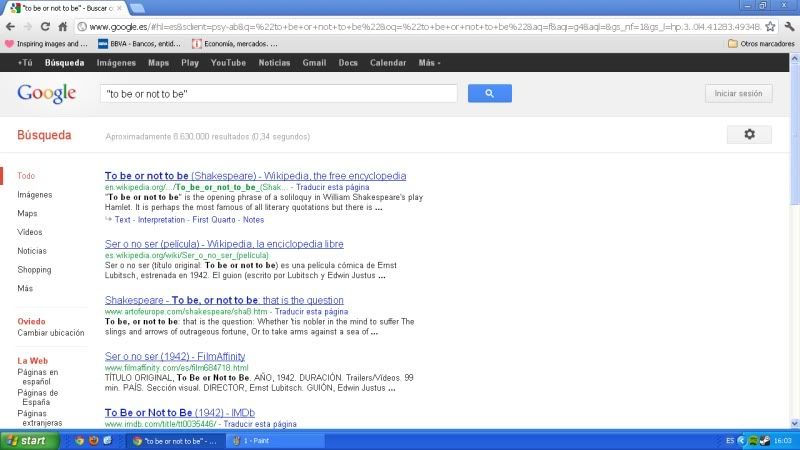Filter results by Vídeos in sidebar

30,232
